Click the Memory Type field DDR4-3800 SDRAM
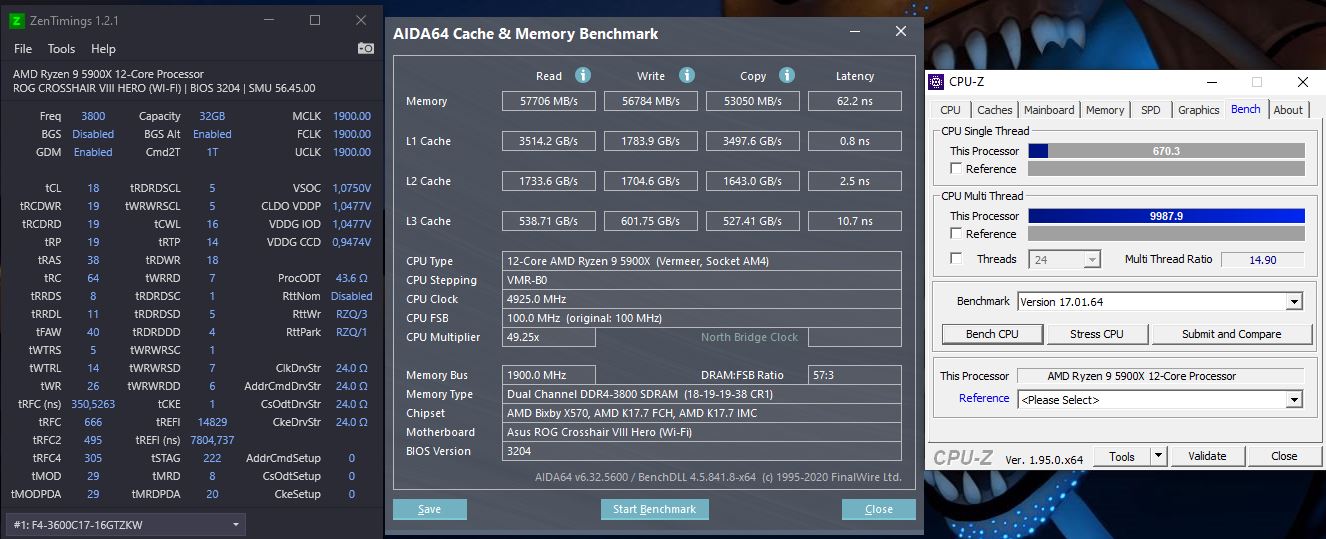Screen dimensions: 1326x539 [x=702, y=394]
